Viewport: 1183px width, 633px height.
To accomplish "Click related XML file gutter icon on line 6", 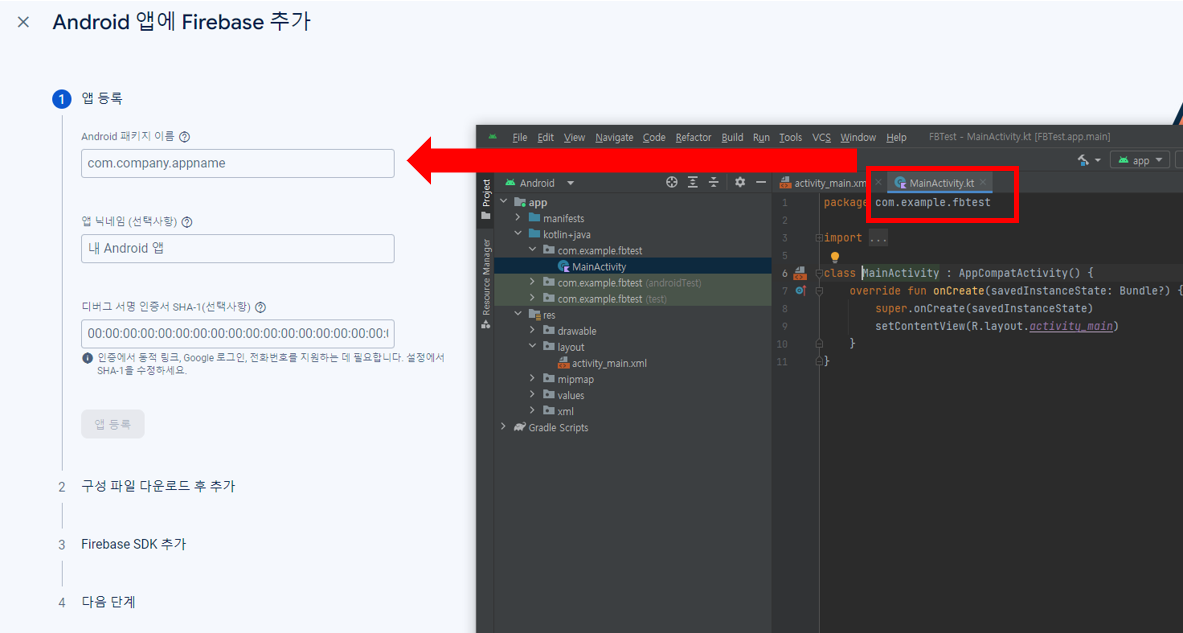I will pos(800,273).
